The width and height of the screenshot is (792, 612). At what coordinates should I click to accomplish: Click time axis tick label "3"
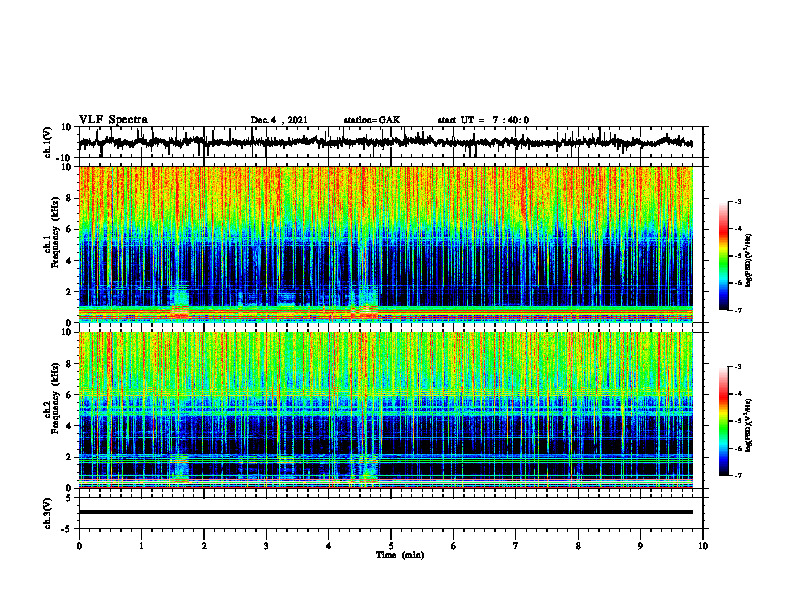[x=266, y=546]
